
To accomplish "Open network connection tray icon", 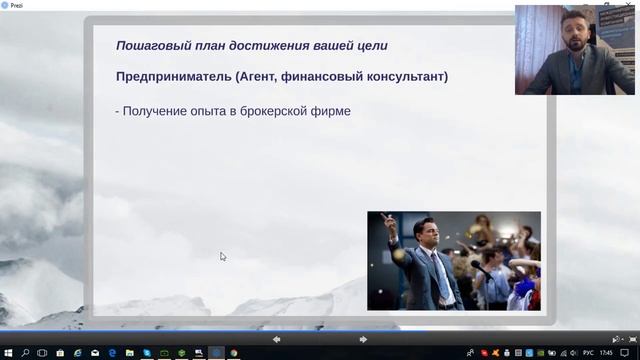I will [x=563, y=353].
